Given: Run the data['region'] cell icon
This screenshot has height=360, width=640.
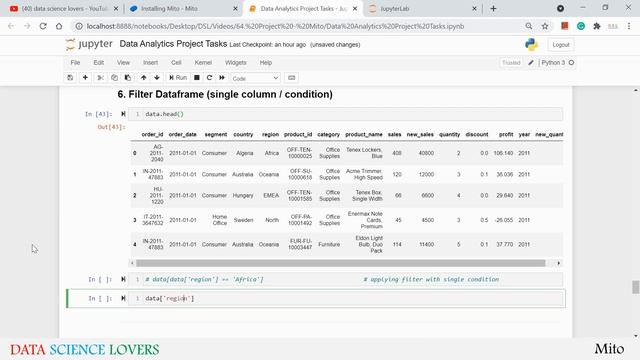Looking at the screenshot, I should click(123, 298).
